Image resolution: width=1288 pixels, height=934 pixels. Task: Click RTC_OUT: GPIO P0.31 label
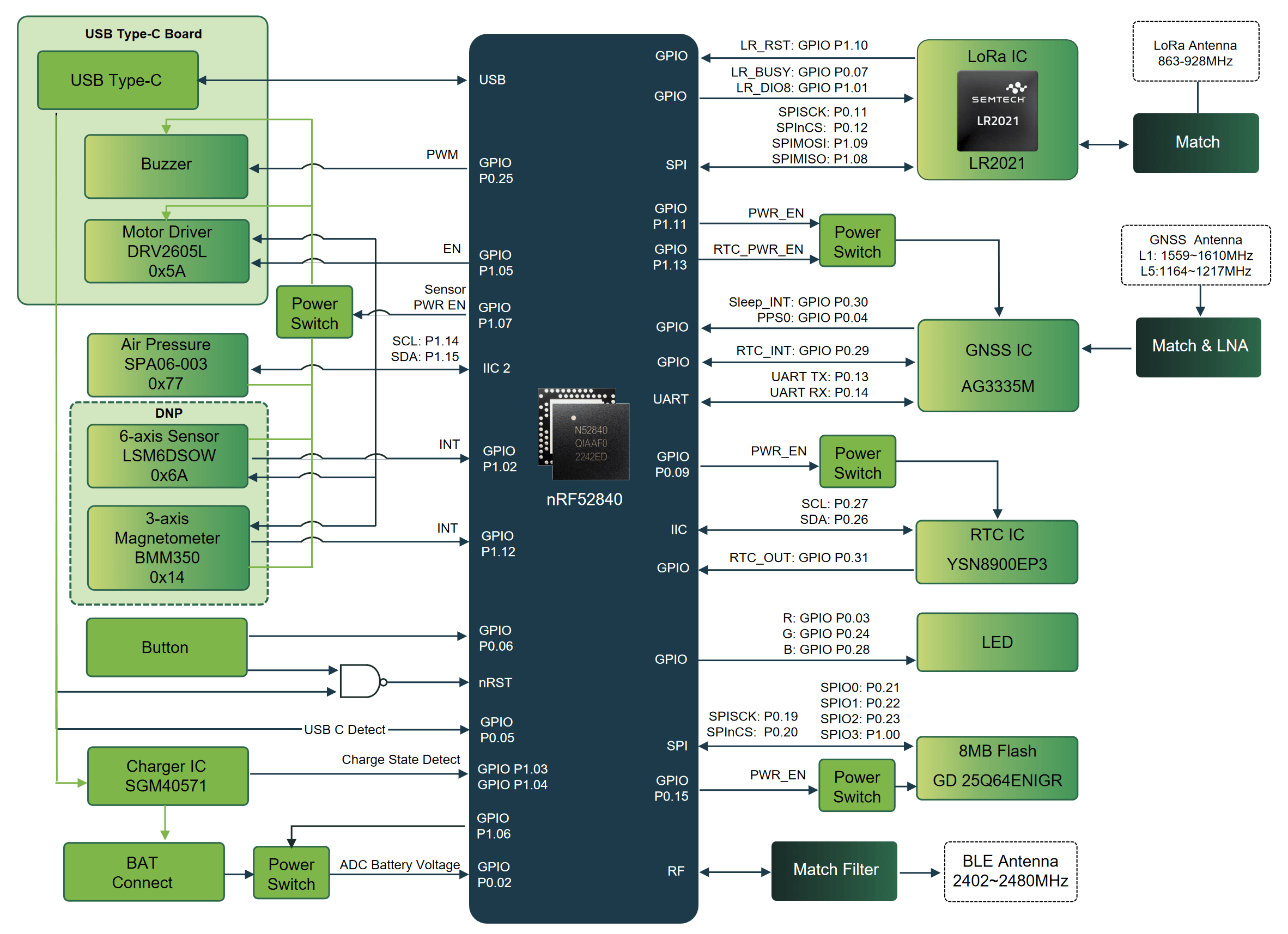coord(799,558)
